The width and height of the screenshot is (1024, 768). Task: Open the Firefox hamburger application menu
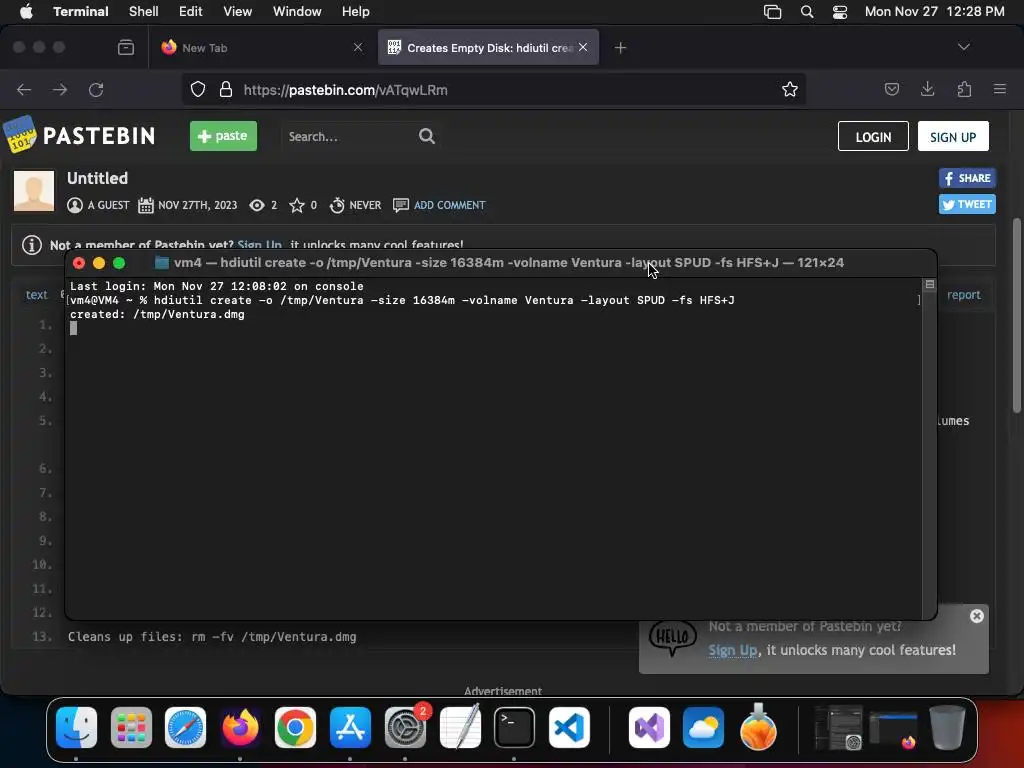1000,89
